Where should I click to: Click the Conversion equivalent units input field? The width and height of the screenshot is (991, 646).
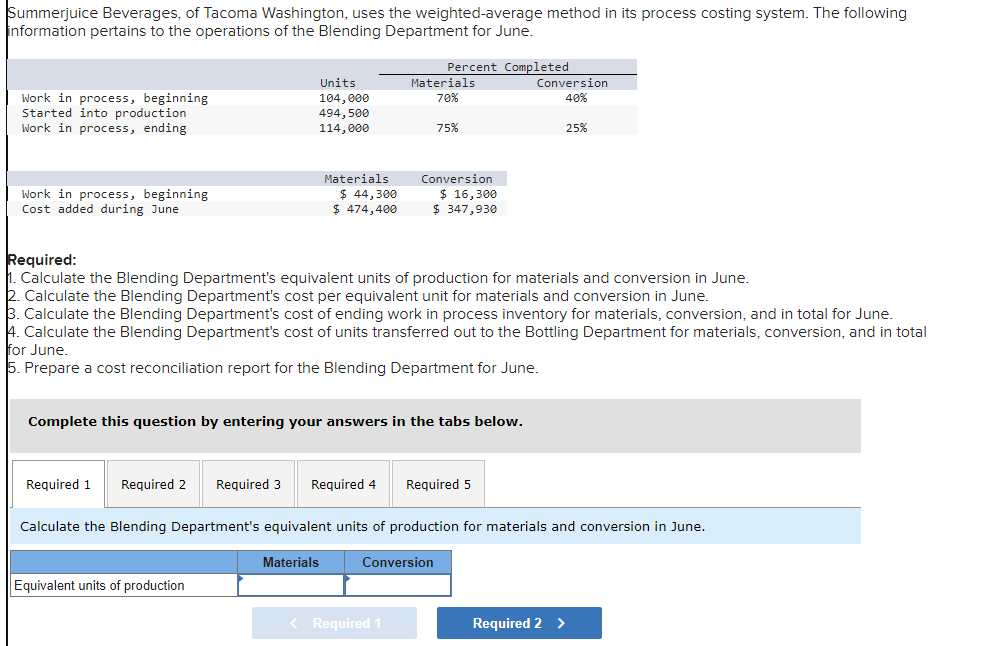[x=398, y=585]
